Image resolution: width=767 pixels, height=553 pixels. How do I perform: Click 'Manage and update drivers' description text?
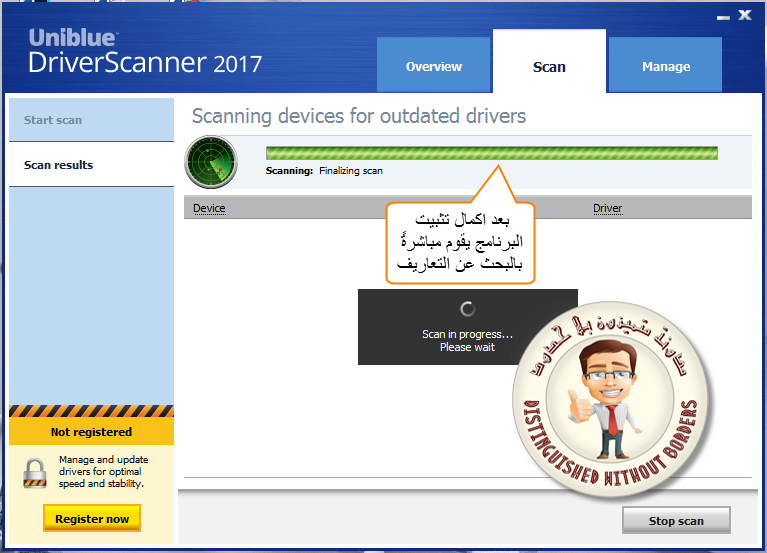(x=103, y=471)
